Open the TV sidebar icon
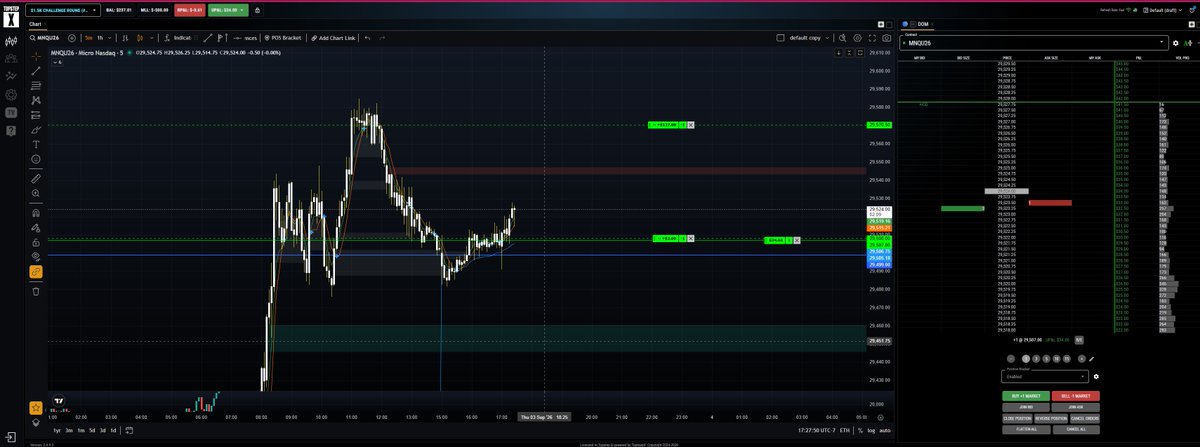The width and height of the screenshot is (1200, 447). 11,113
